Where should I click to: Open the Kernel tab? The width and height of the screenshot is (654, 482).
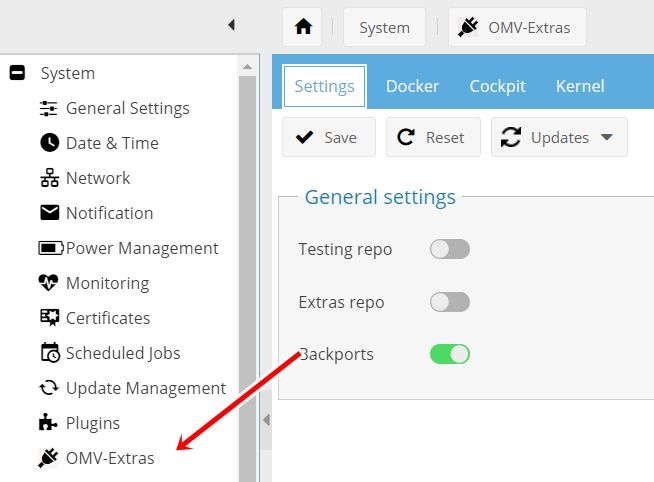(580, 86)
